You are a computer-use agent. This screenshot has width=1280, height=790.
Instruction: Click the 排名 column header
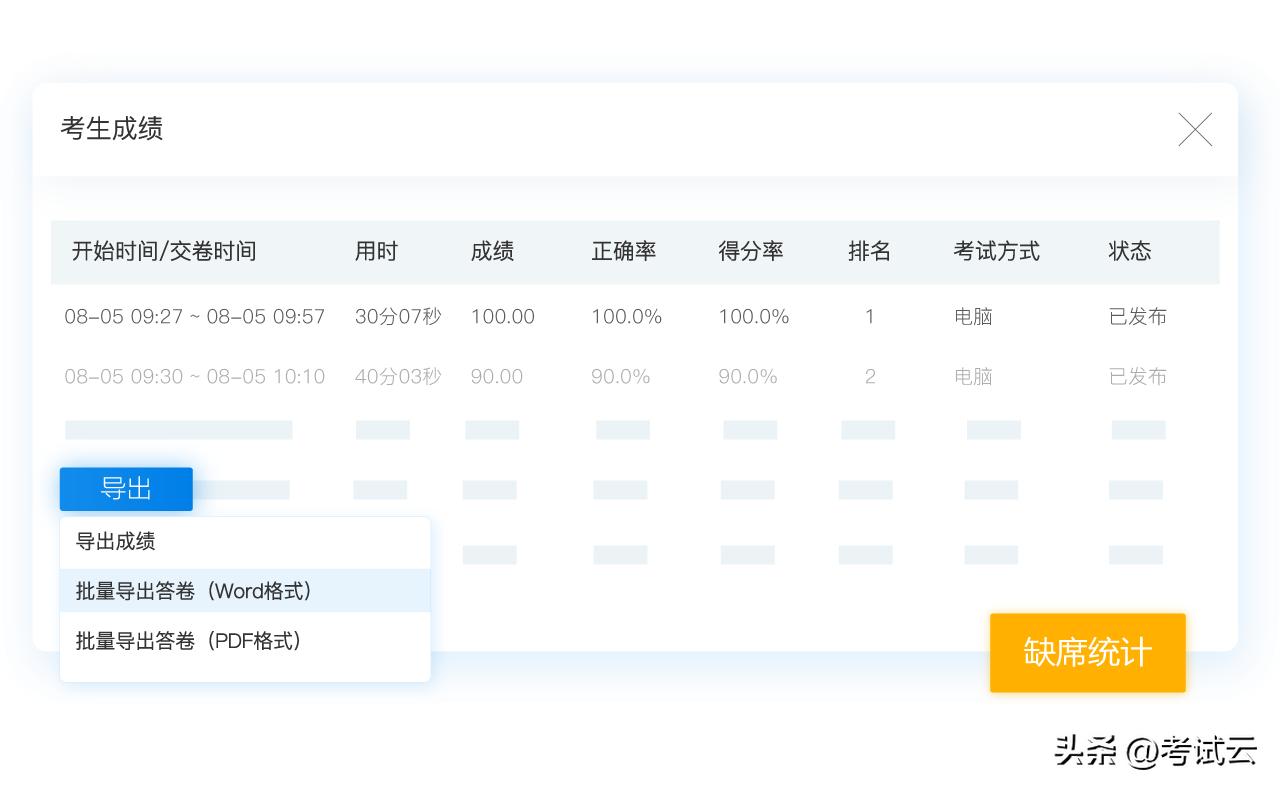click(x=869, y=252)
